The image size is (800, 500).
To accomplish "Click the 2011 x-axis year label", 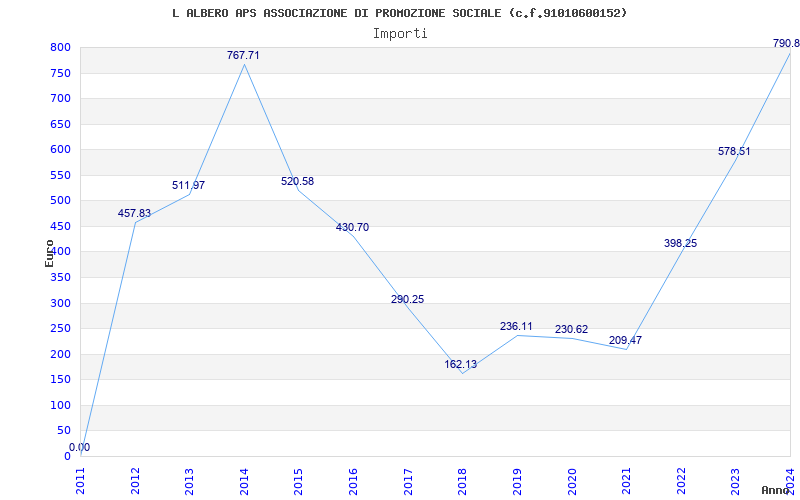I will click(x=81, y=481).
